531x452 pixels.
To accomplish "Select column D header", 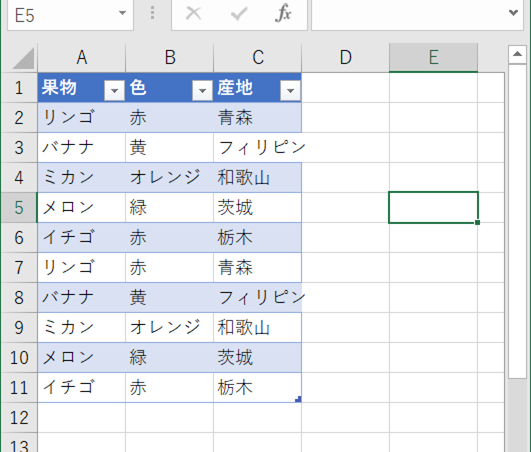I will click(345, 58).
